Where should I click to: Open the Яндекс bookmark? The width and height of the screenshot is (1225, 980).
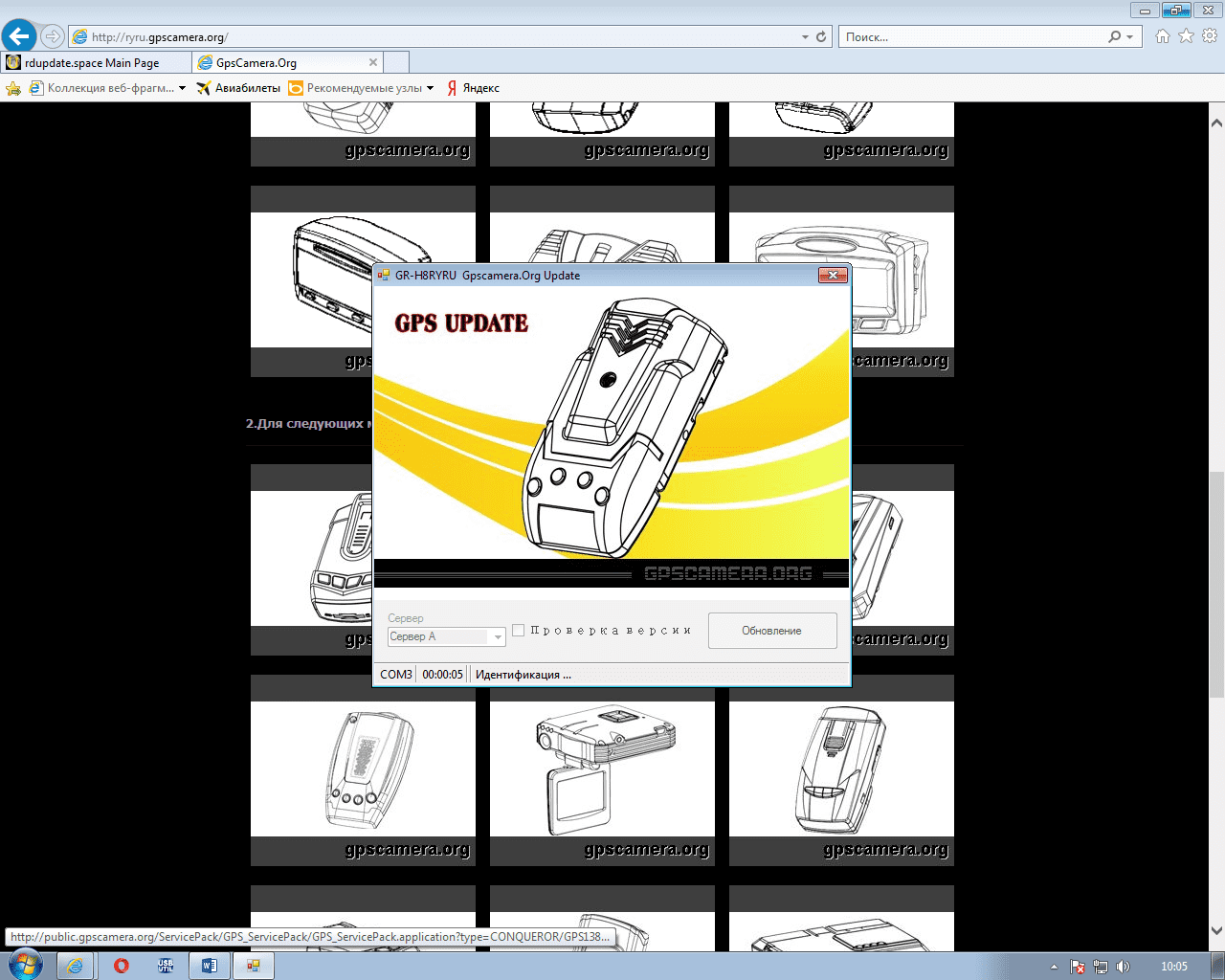pyautogui.click(x=473, y=88)
